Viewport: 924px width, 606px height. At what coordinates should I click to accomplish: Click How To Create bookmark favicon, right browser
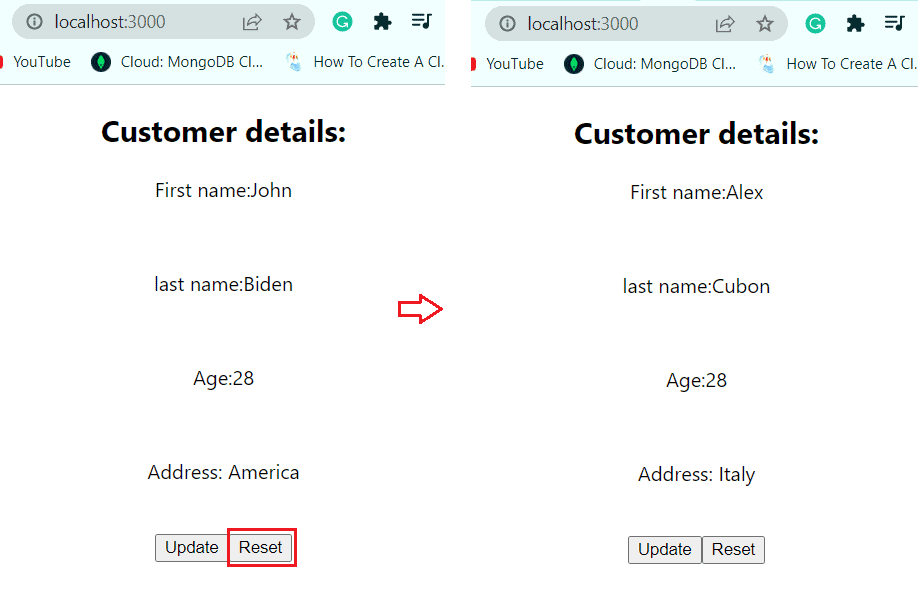pos(767,64)
